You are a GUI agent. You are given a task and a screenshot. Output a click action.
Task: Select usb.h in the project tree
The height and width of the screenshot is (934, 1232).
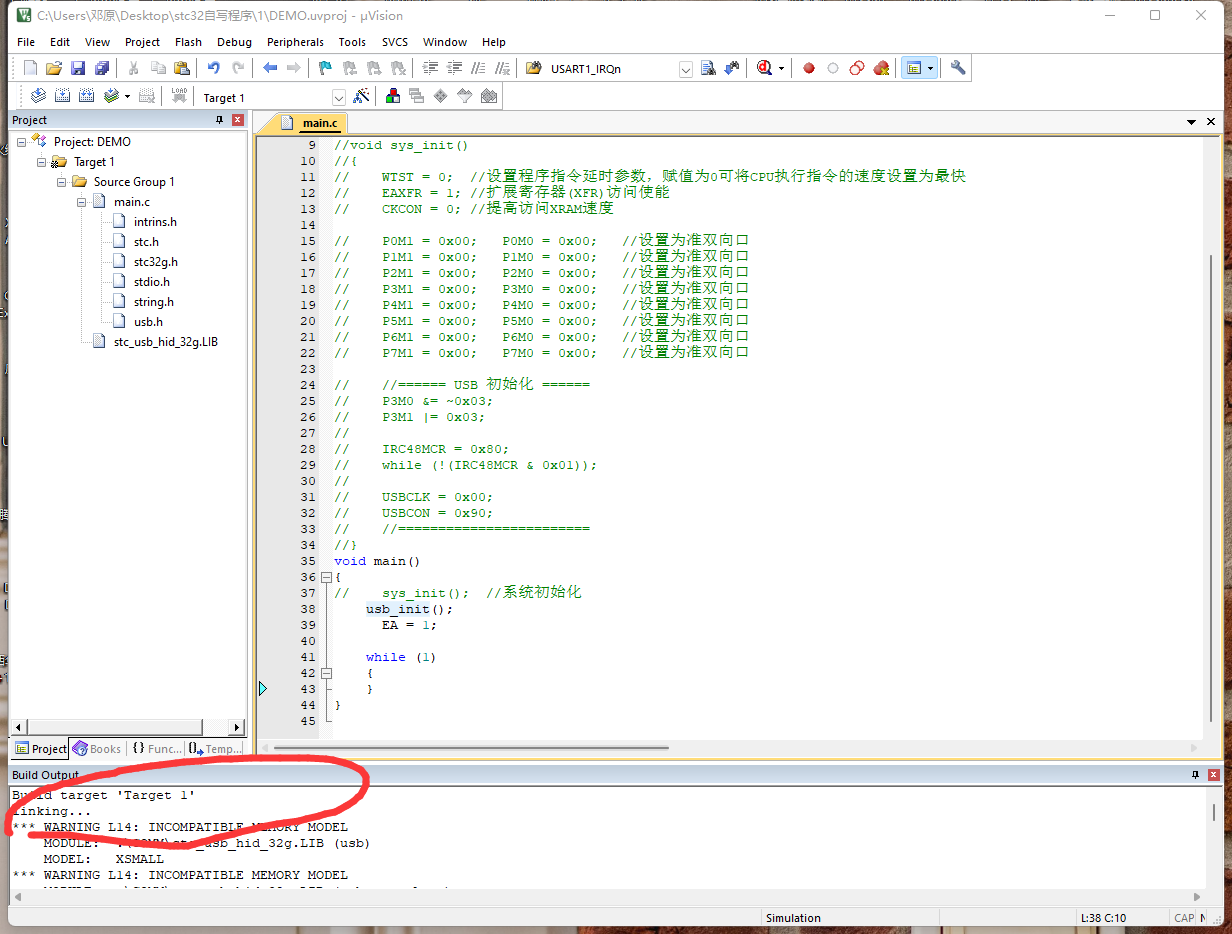coord(148,321)
